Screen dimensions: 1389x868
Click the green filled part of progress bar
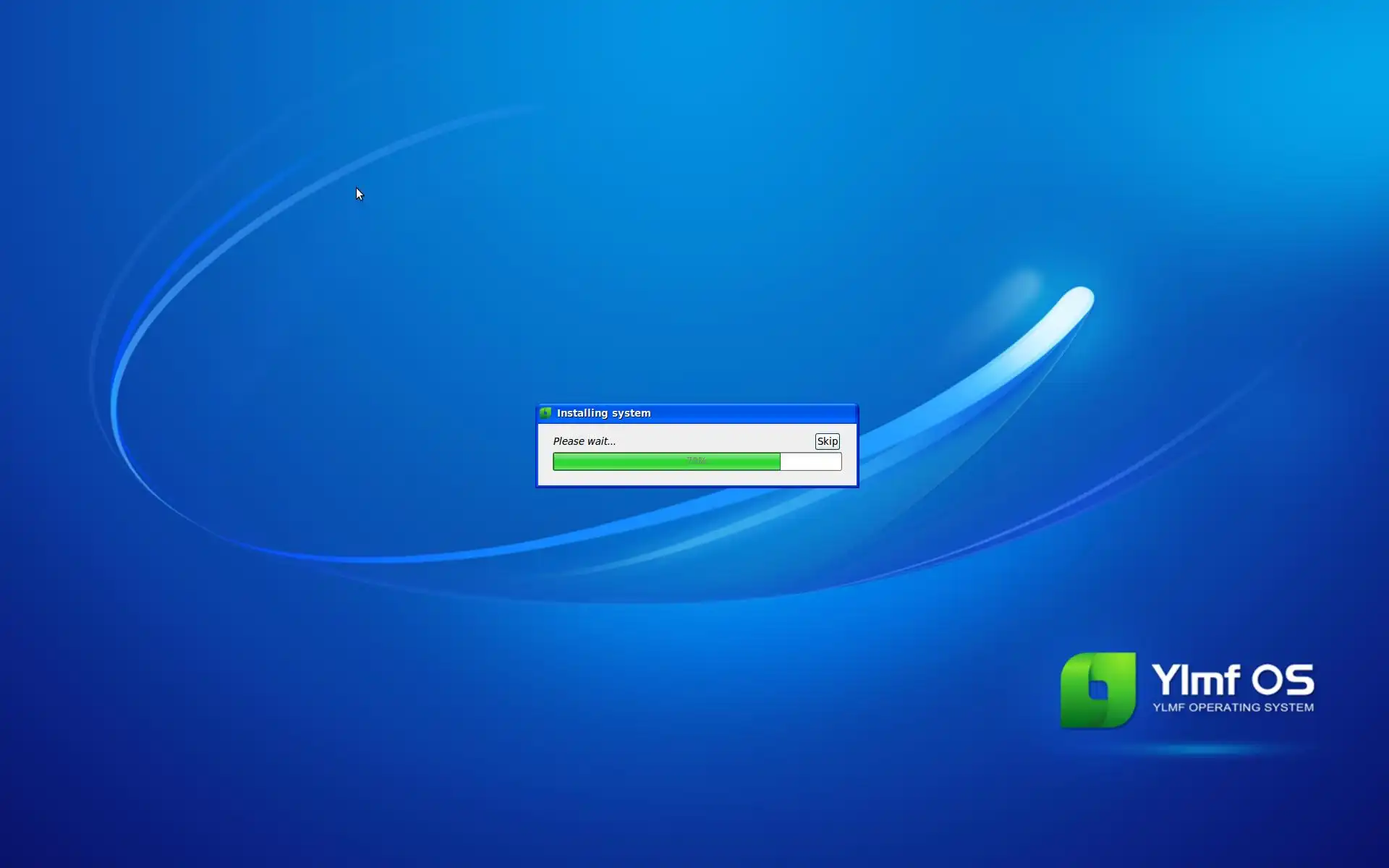click(622, 461)
